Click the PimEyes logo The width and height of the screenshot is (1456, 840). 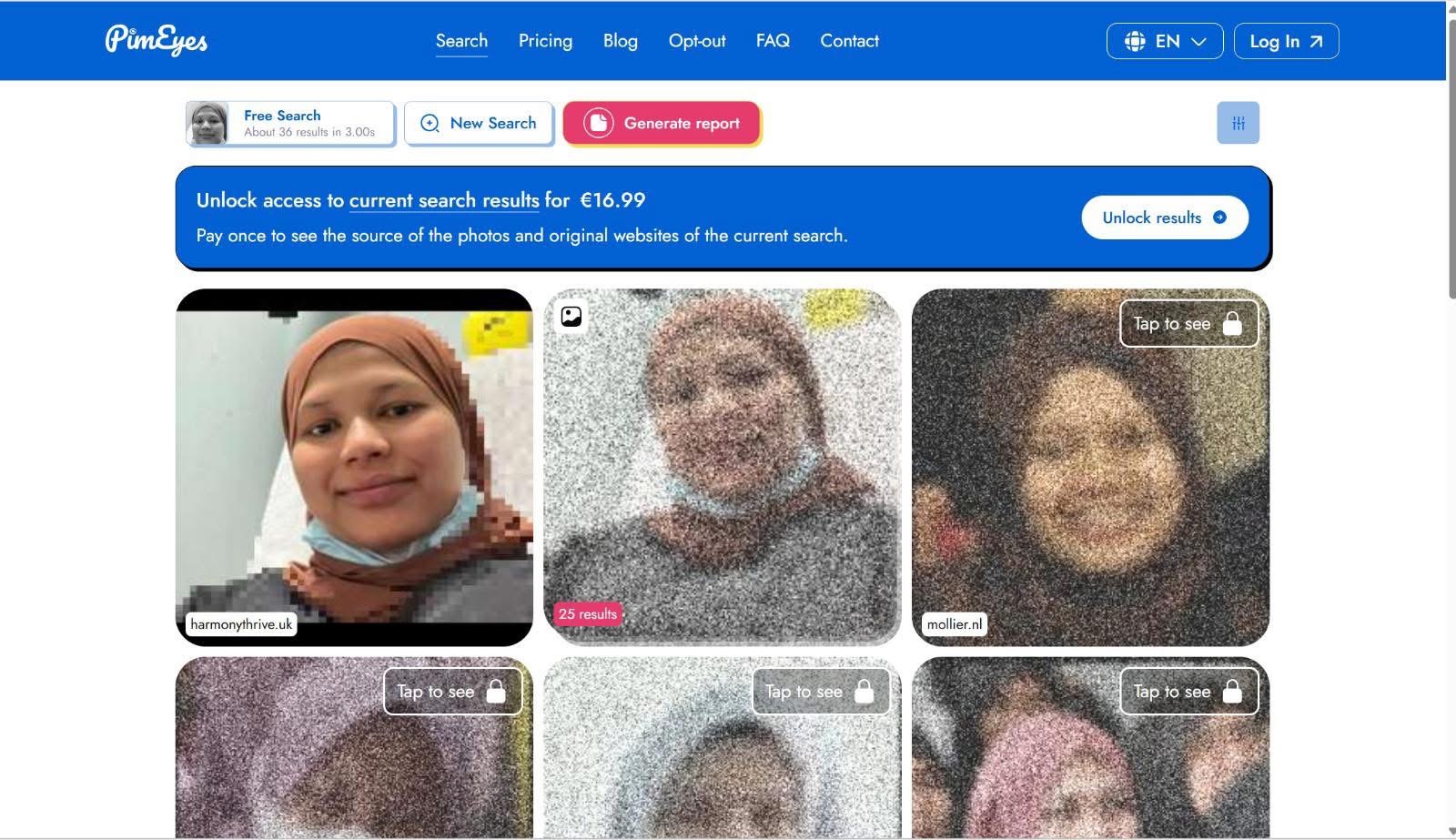point(156,40)
